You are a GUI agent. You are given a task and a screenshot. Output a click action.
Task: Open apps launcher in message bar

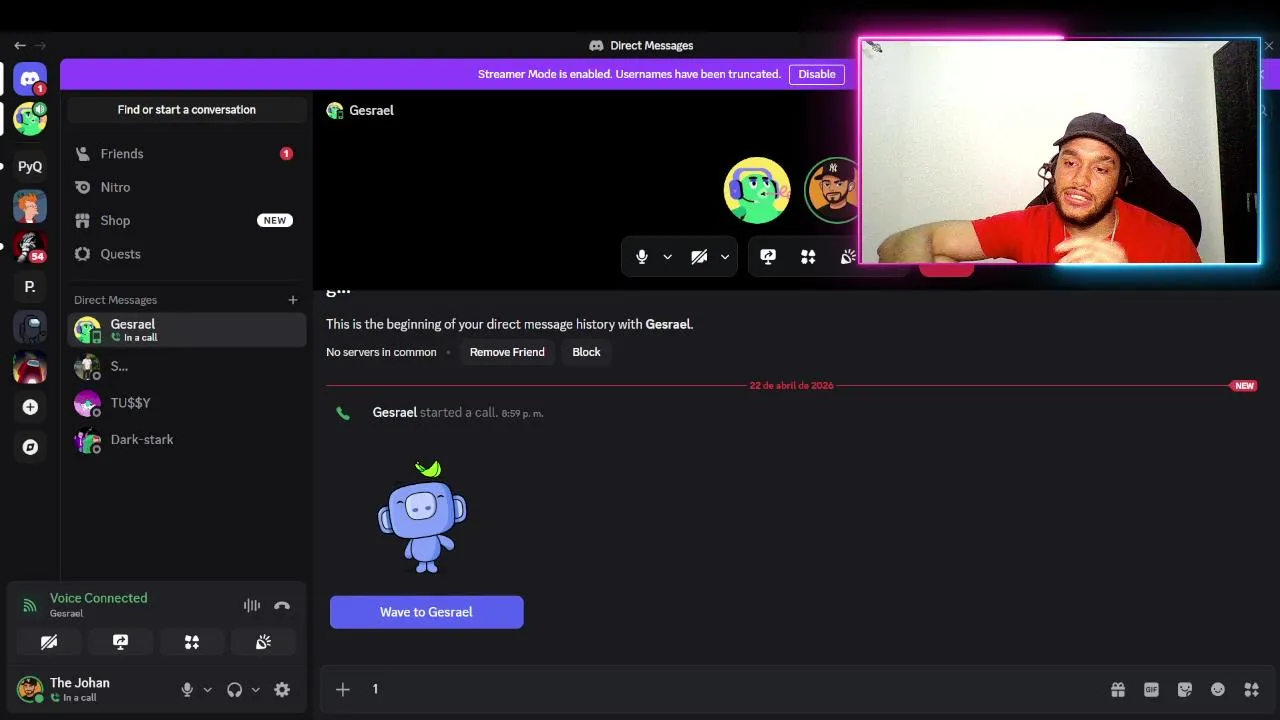tap(1251, 689)
